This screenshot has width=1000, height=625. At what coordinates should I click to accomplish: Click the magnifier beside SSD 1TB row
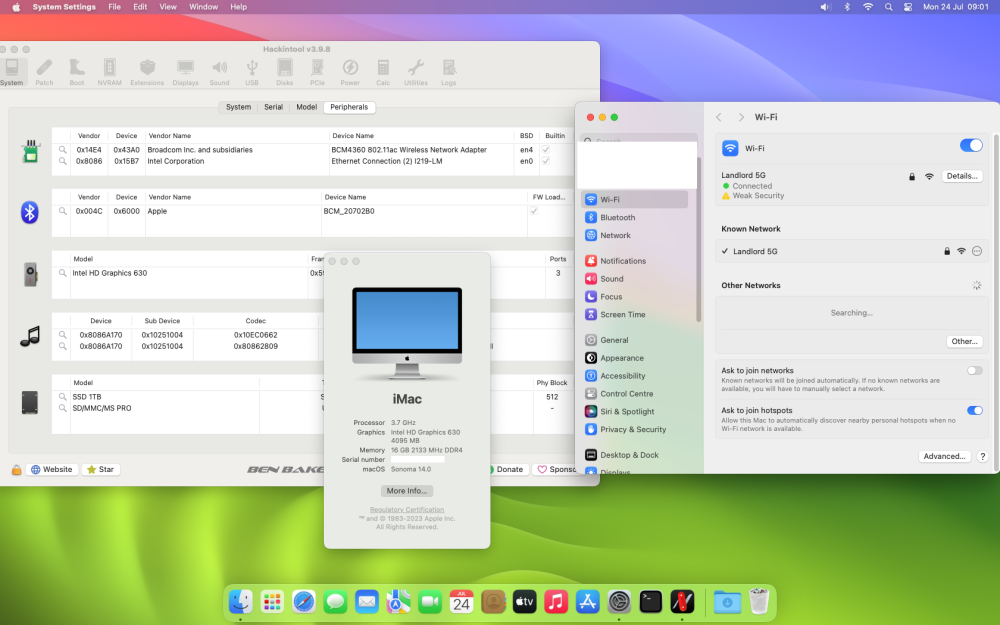click(62, 397)
